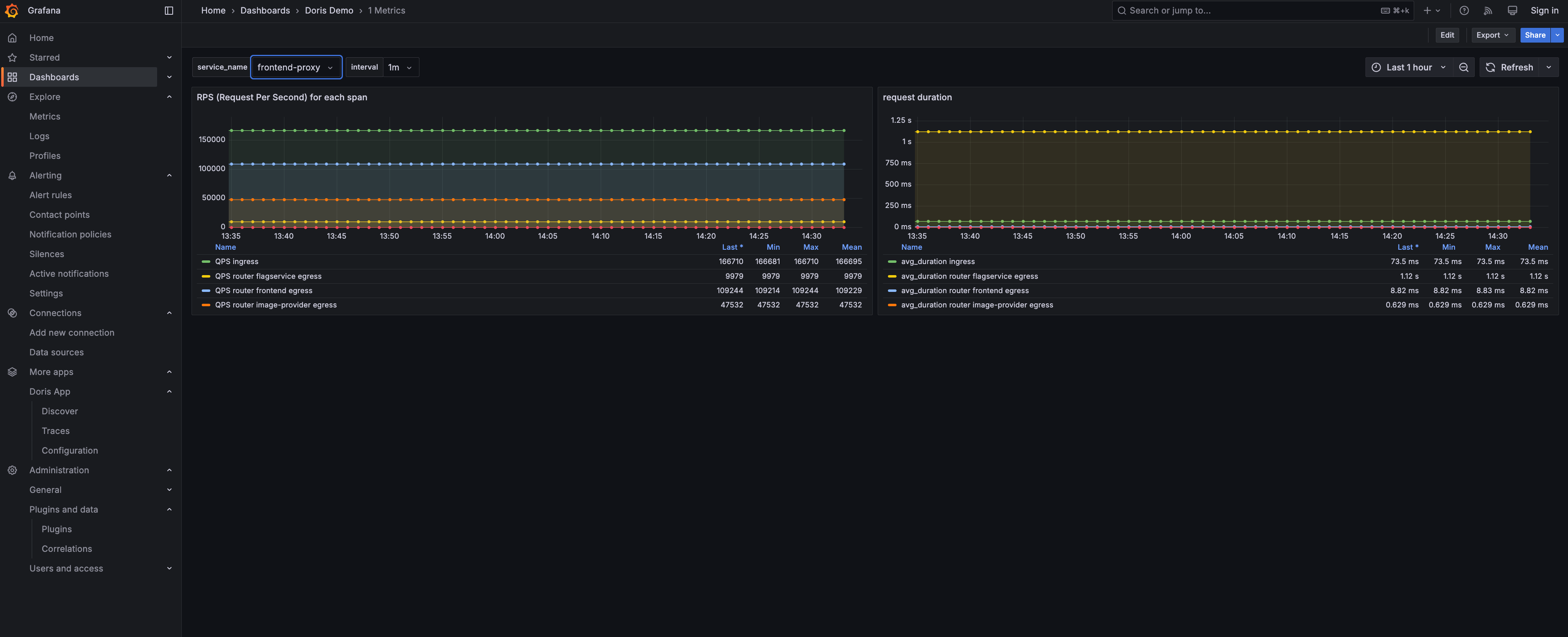
Task: Toggle visibility of QPS ingress series
Action: click(237, 261)
